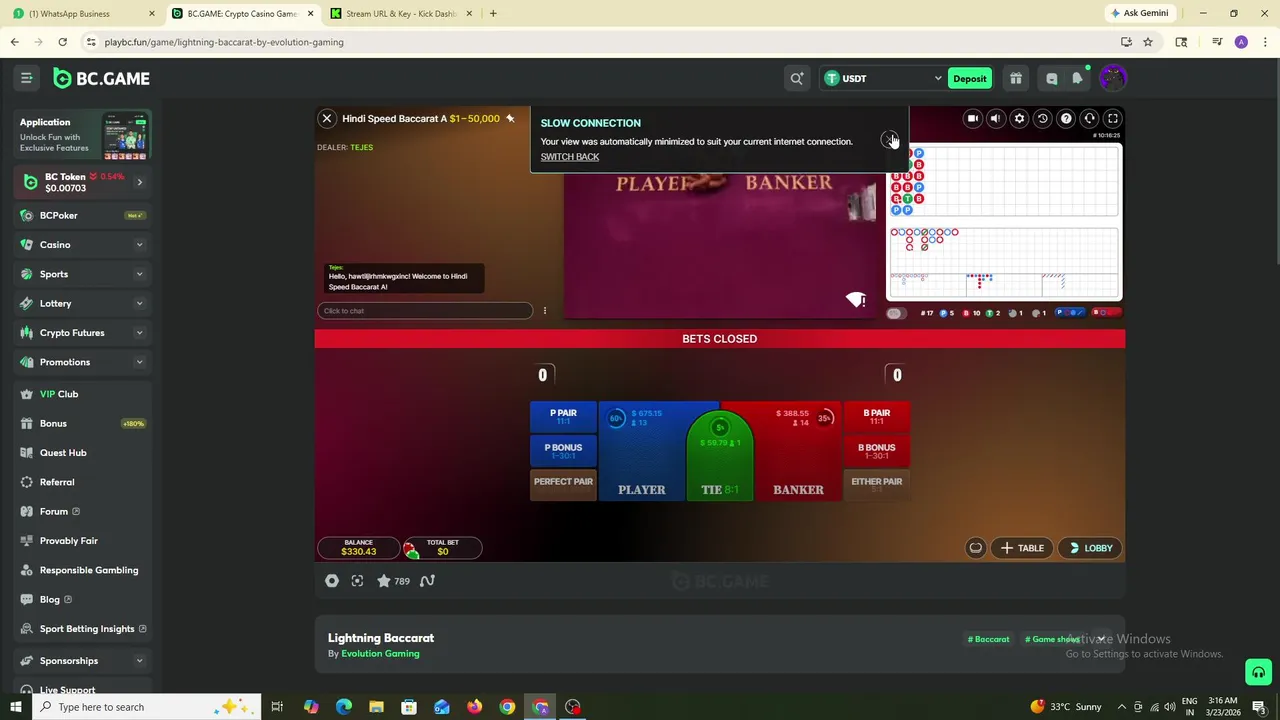Toggle theater mode icon below the game

click(332, 581)
